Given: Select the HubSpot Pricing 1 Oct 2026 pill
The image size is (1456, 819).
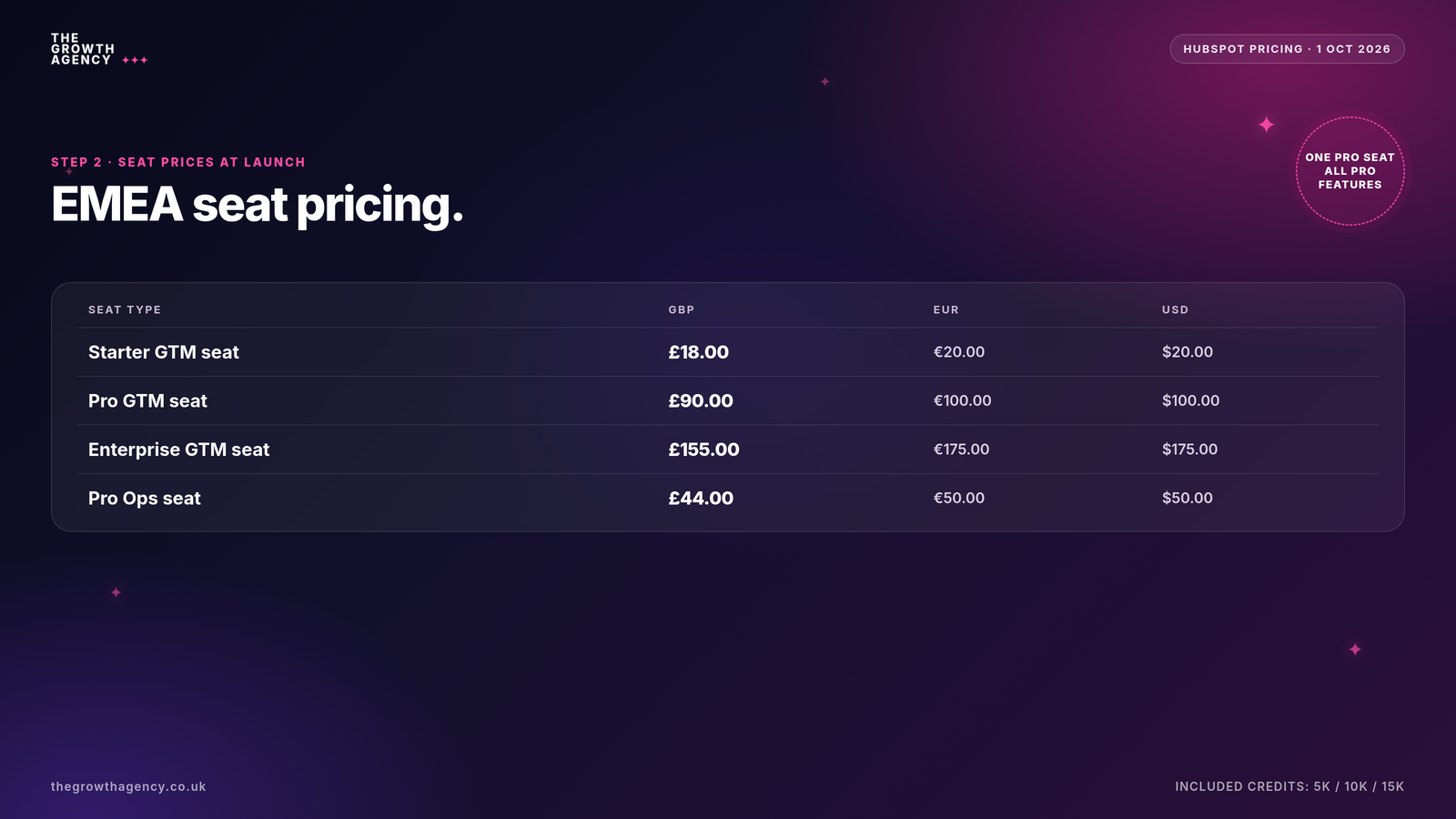Looking at the screenshot, I should [x=1287, y=49].
